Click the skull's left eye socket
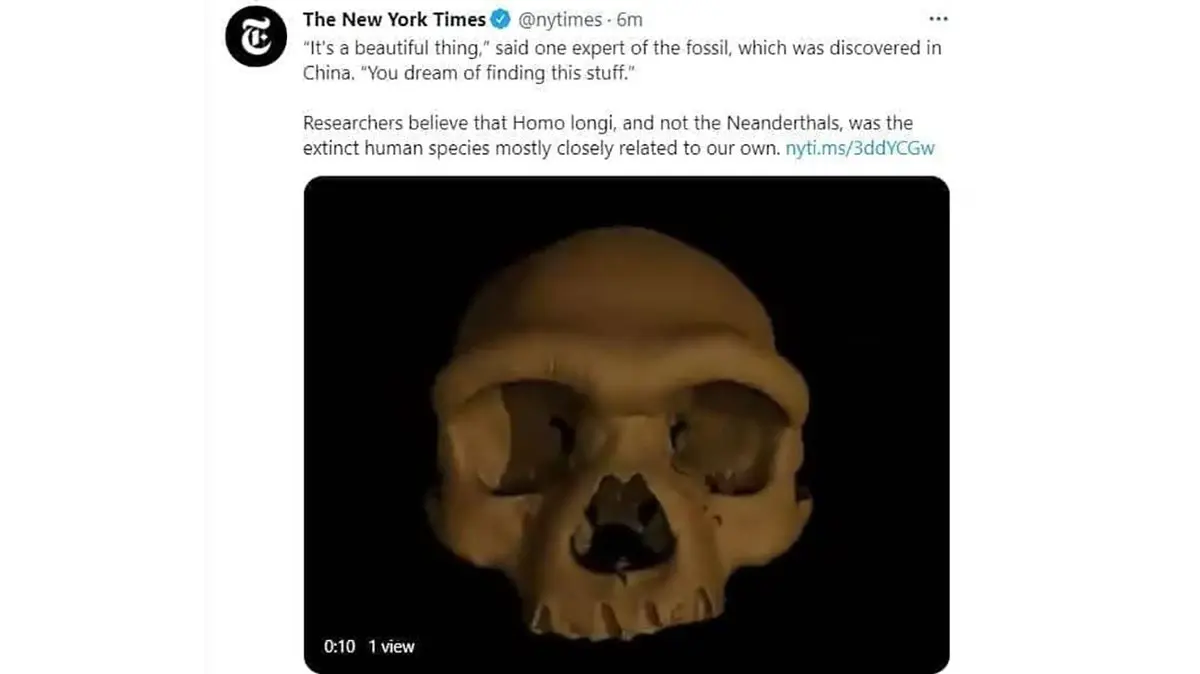This screenshot has height=674, width=1200. point(531,433)
